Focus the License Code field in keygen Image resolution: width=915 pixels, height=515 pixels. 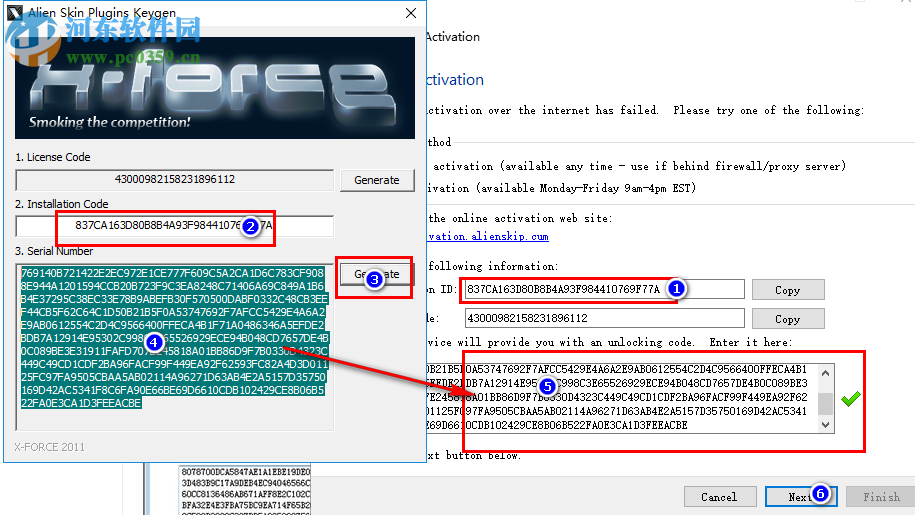click(x=174, y=180)
